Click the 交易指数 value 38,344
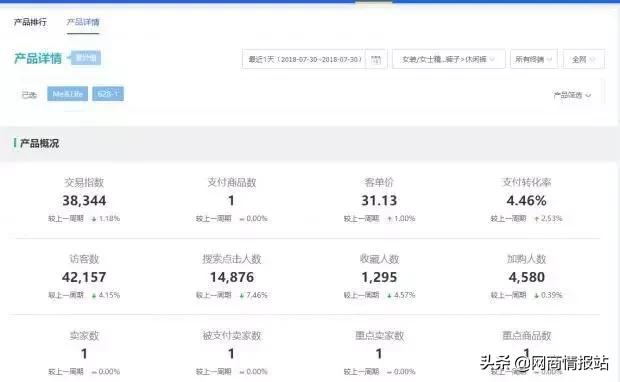 (x=84, y=200)
